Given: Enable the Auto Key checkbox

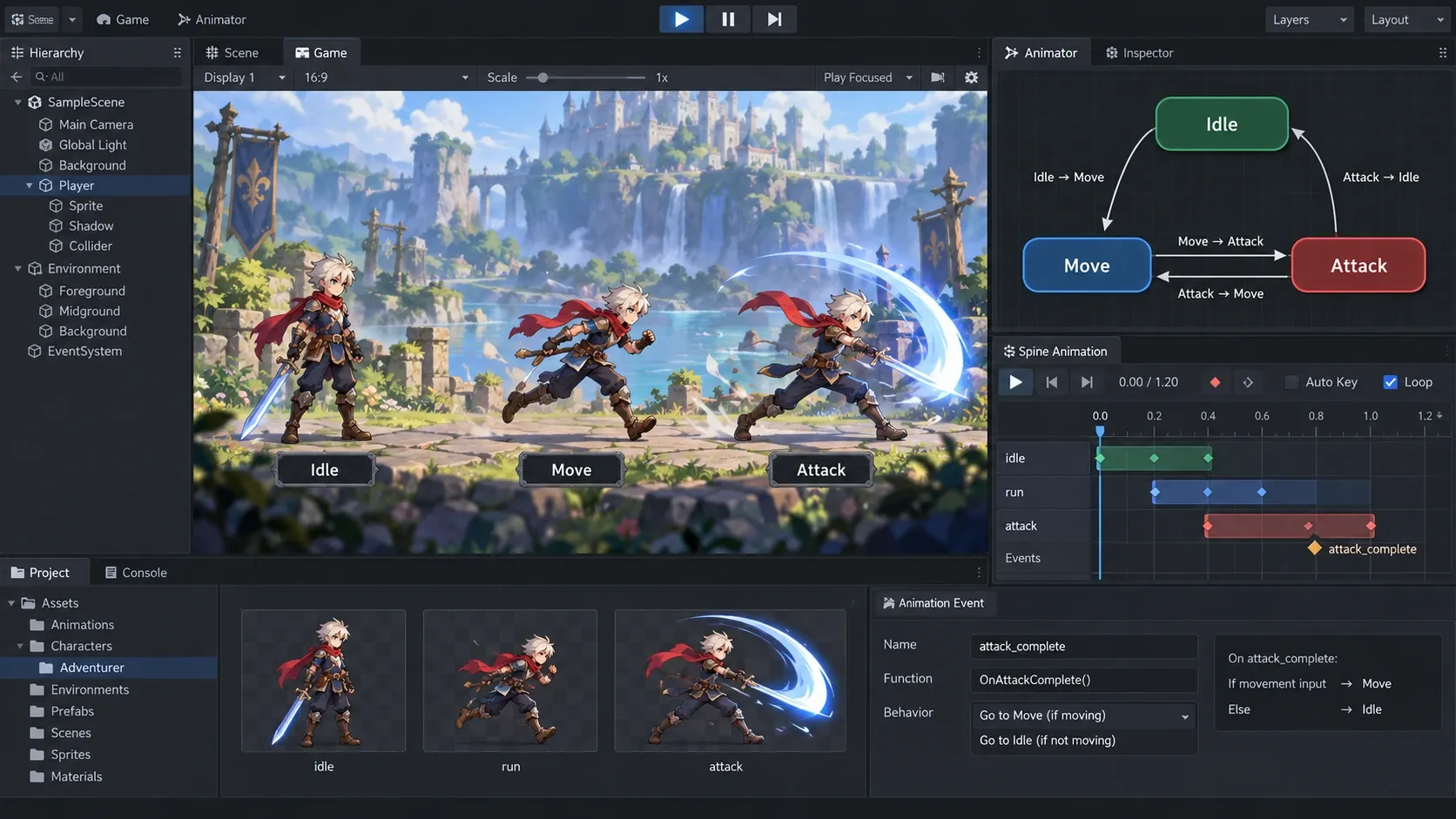Looking at the screenshot, I should [x=1291, y=382].
